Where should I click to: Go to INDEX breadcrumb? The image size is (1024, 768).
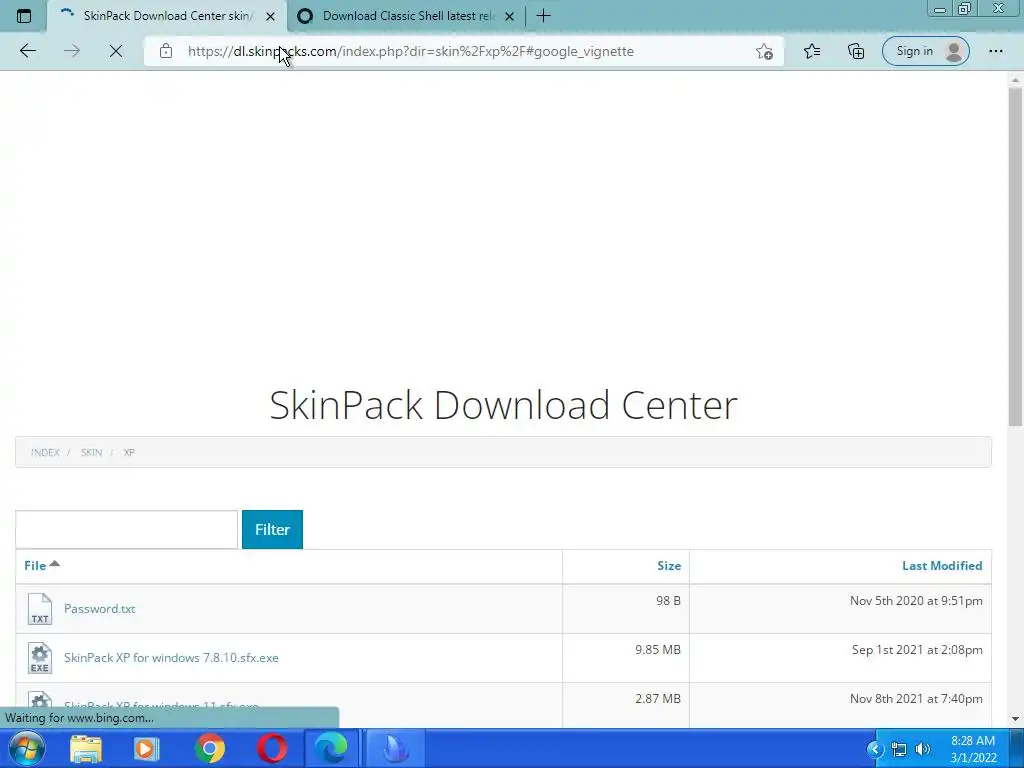coord(45,453)
